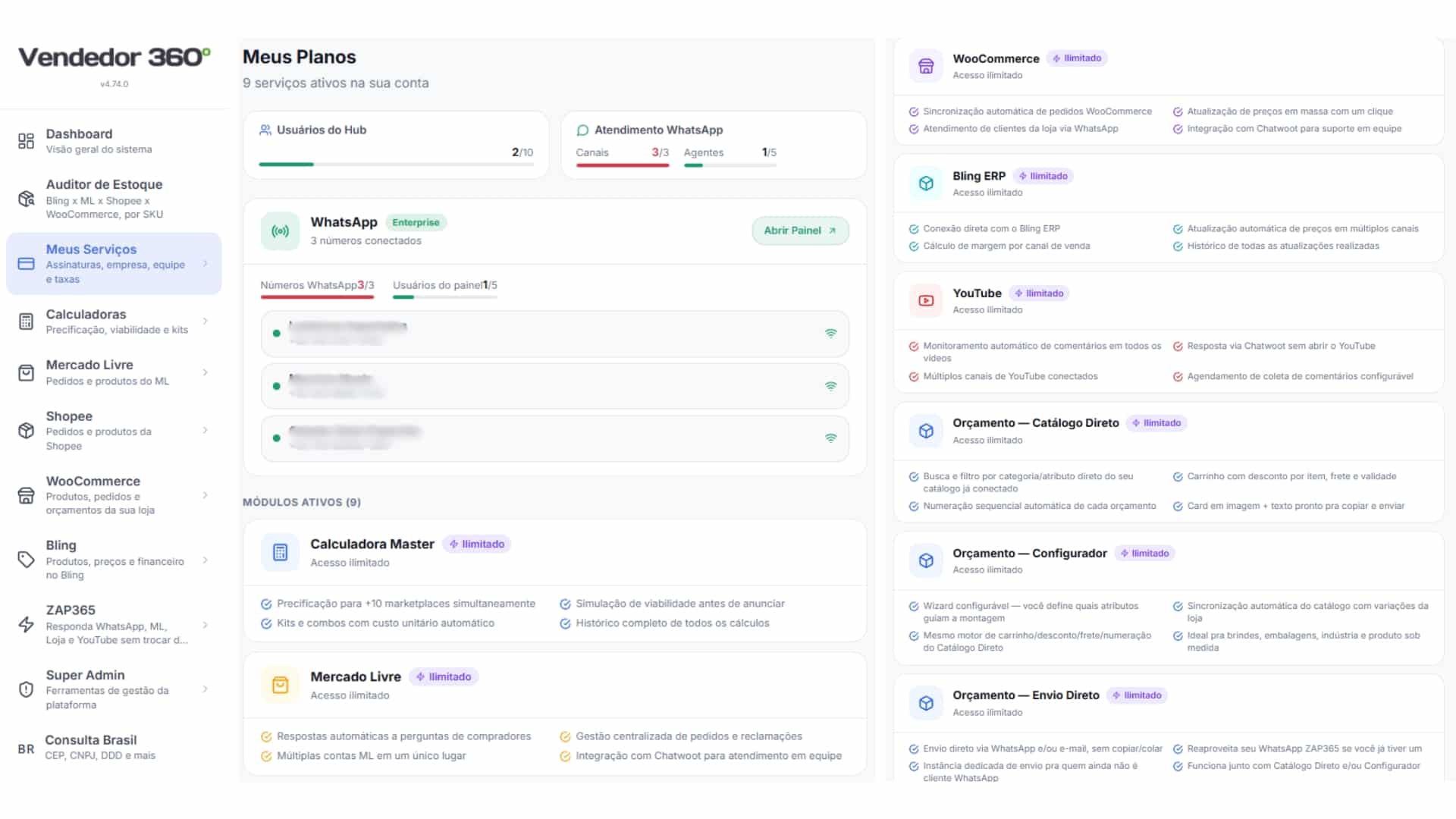Click the Mercado Livre bag sidebar icon
The height and width of the screenshot is (819, 1456).
pos(26,372)
